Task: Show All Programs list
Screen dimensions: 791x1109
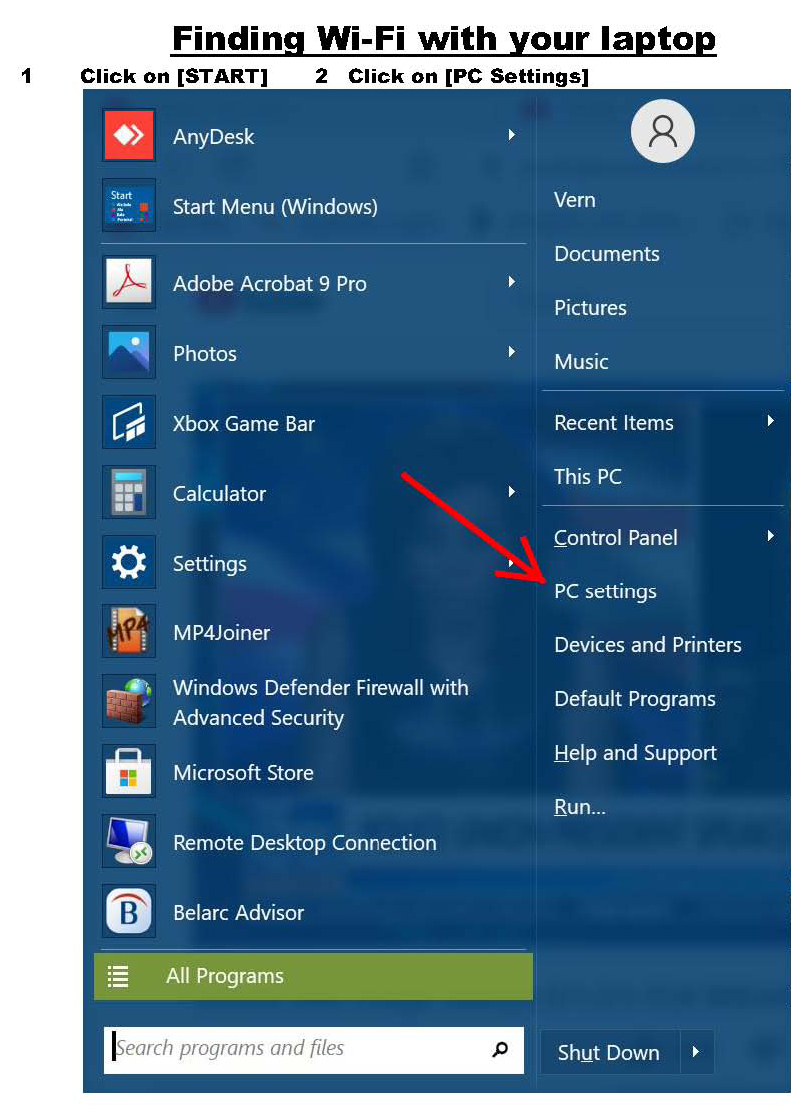Action: (x=313, y=976)
